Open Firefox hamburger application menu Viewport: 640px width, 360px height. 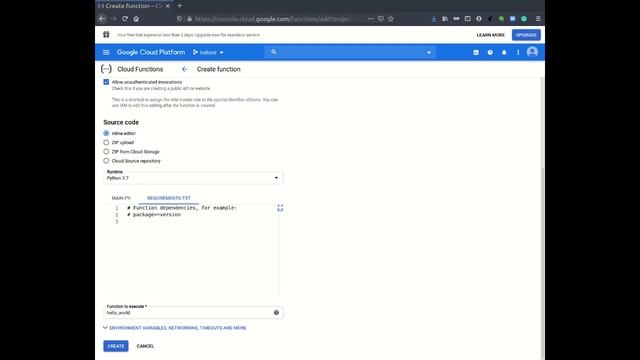[x=538, y=19]
